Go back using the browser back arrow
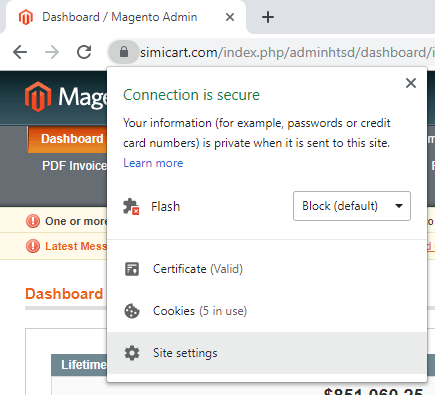 pos(20,52)
